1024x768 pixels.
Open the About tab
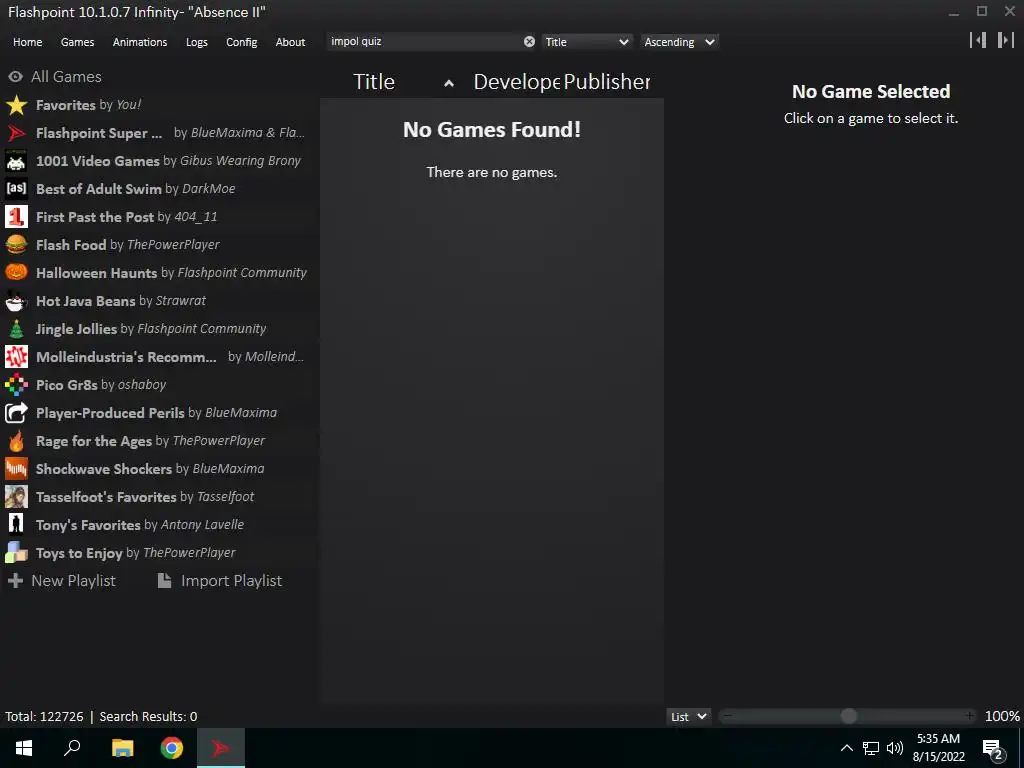(290, 42)
